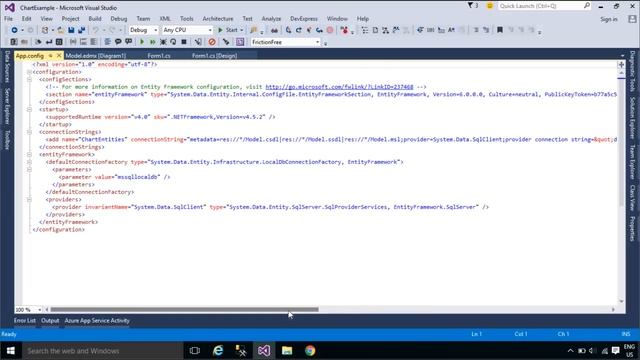This screenshot has width=640, height=360.
Task: Switch to the Form1.cs tab
Action: (159, 56)
